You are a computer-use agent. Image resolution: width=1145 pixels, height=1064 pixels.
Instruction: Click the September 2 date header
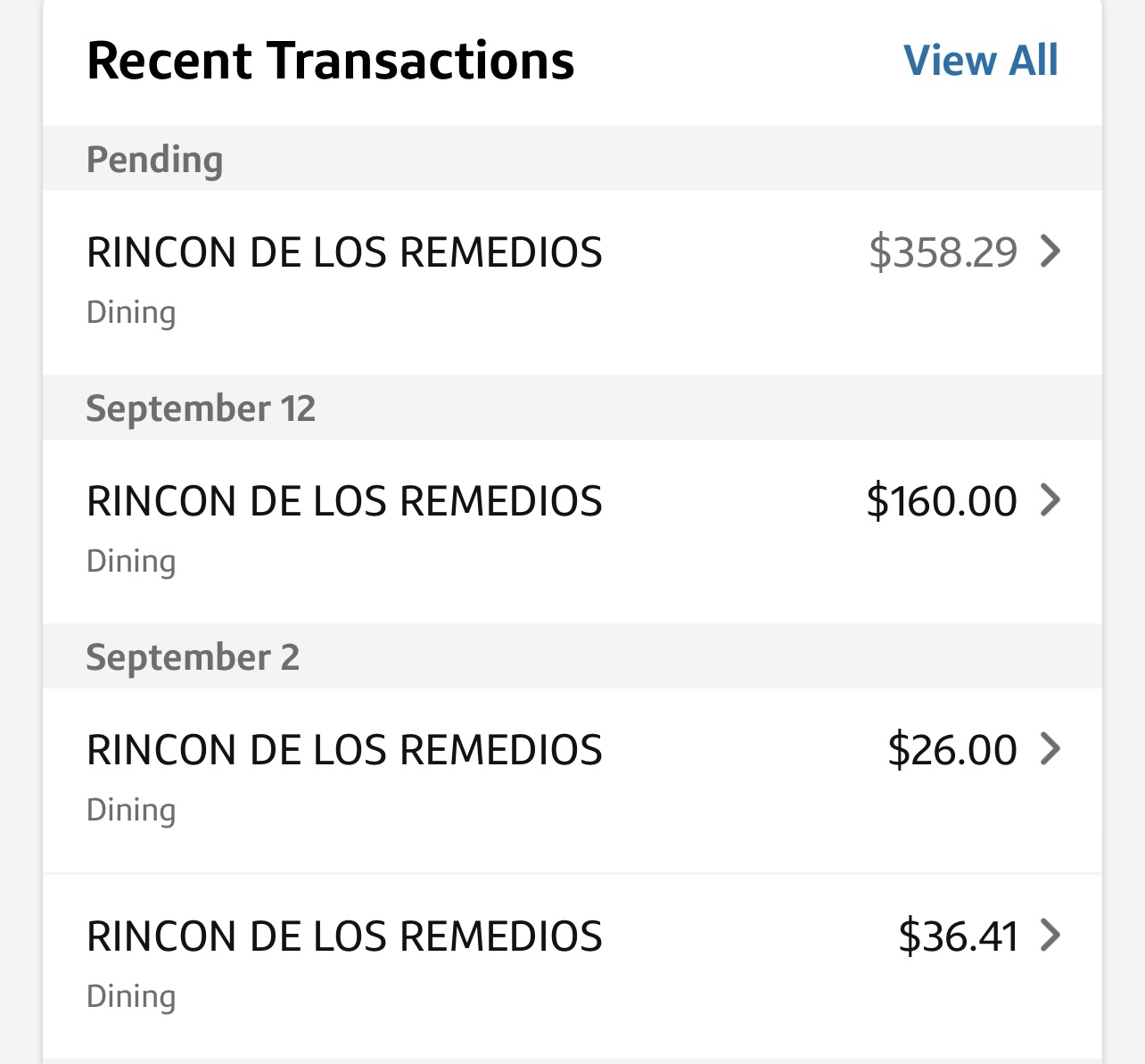[x=193, y=657]
